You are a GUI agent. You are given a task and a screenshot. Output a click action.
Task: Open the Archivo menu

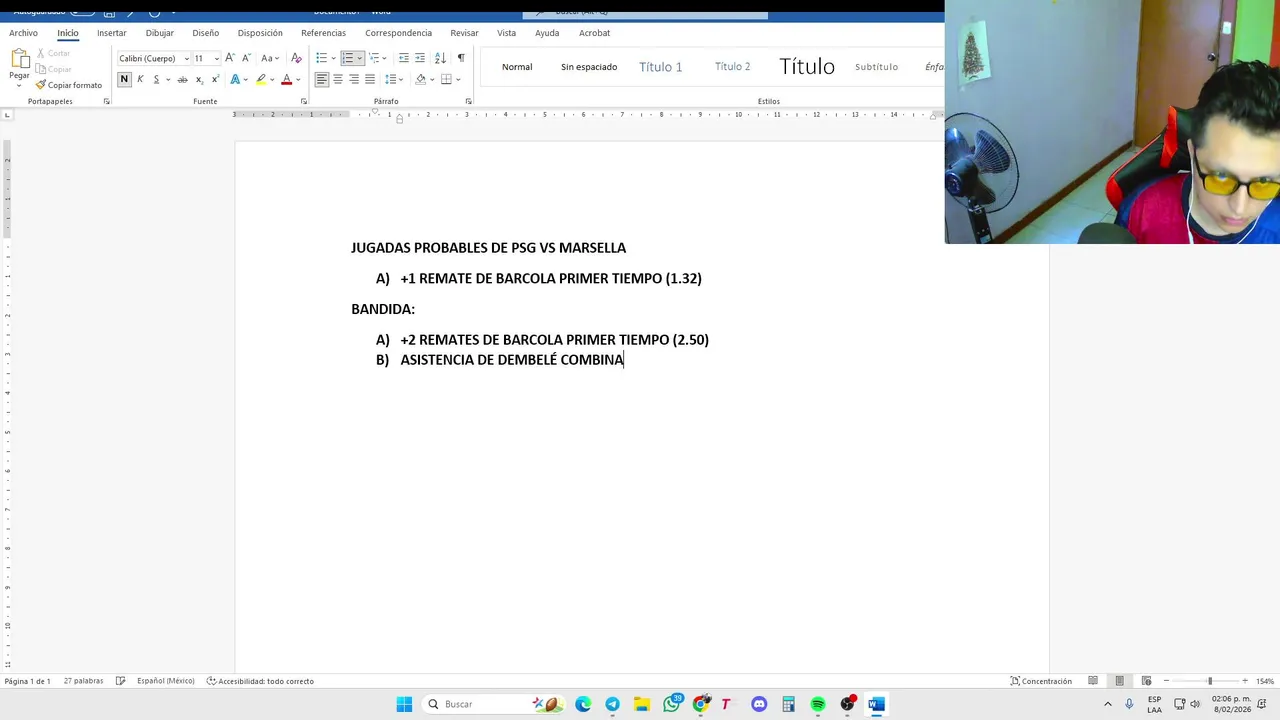pos(23,33)
